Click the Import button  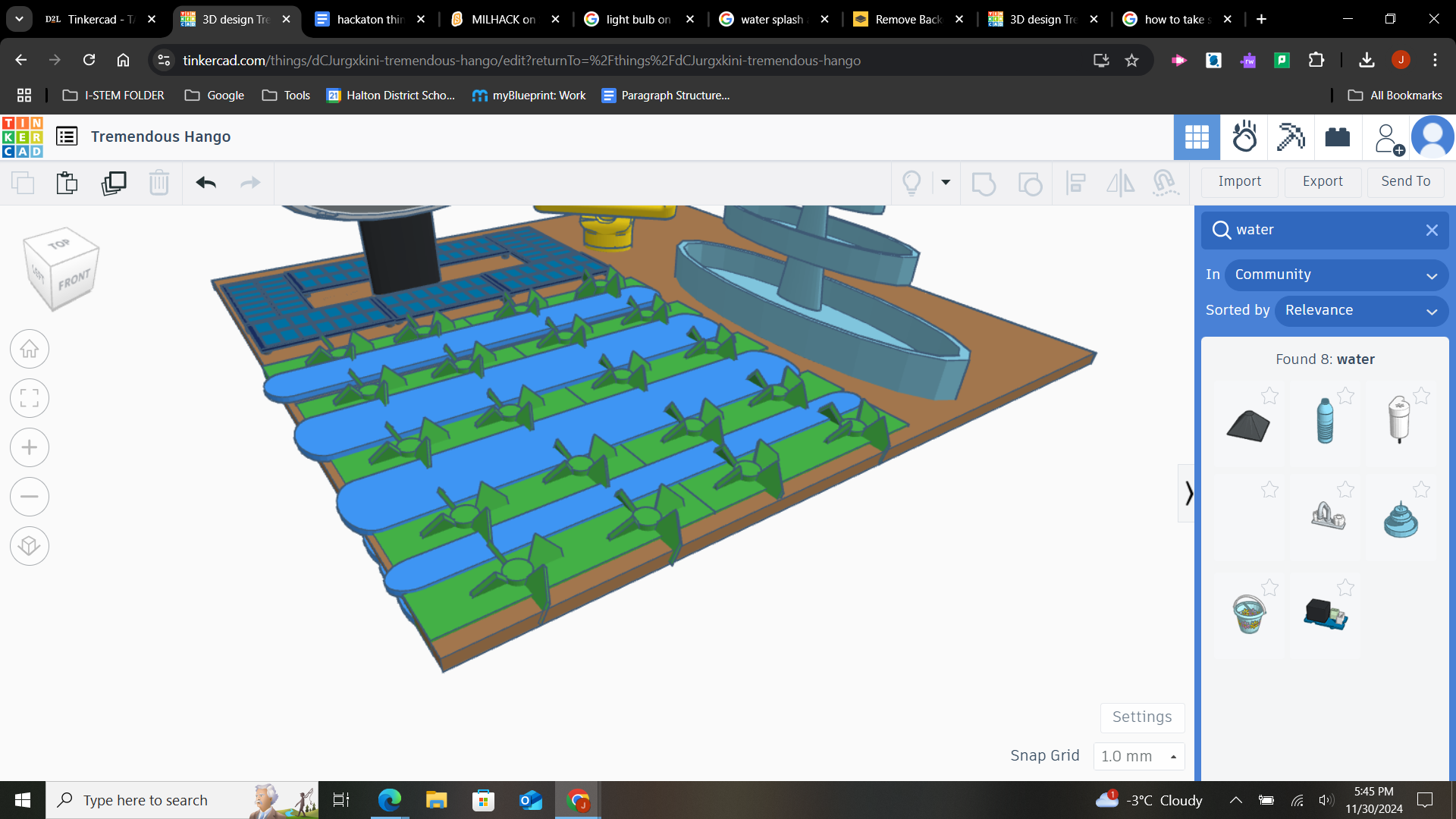1239,181
